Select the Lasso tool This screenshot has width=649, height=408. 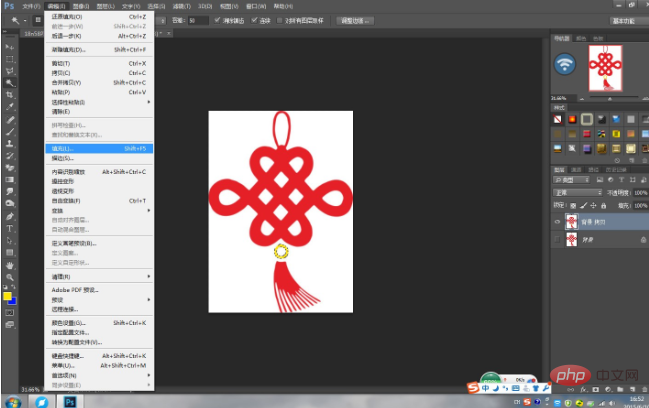[x=10, y=71]
